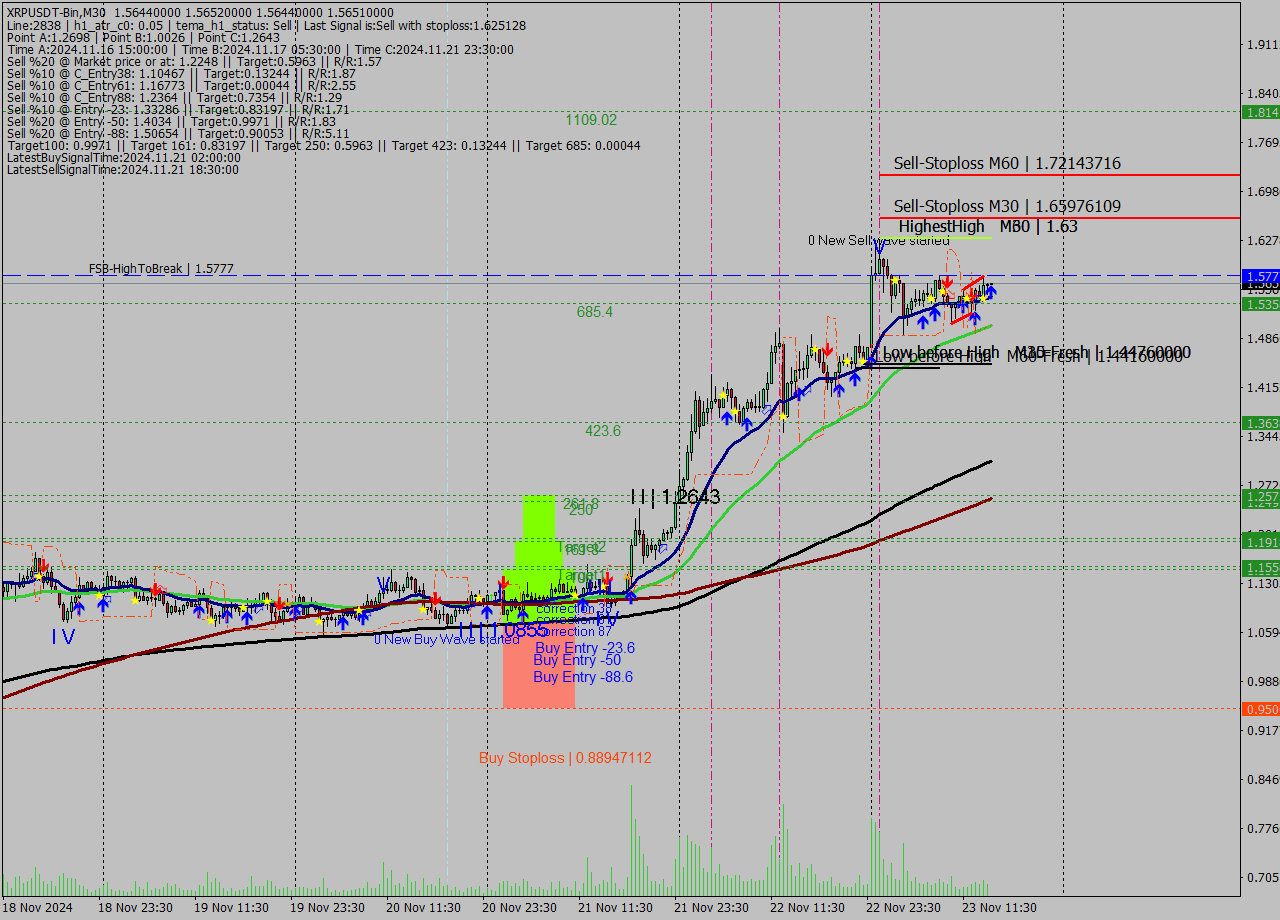
Task: Click the LatestBuySignalTime 2024.11.21 02:00:00 line
Action: coord(124,158)
